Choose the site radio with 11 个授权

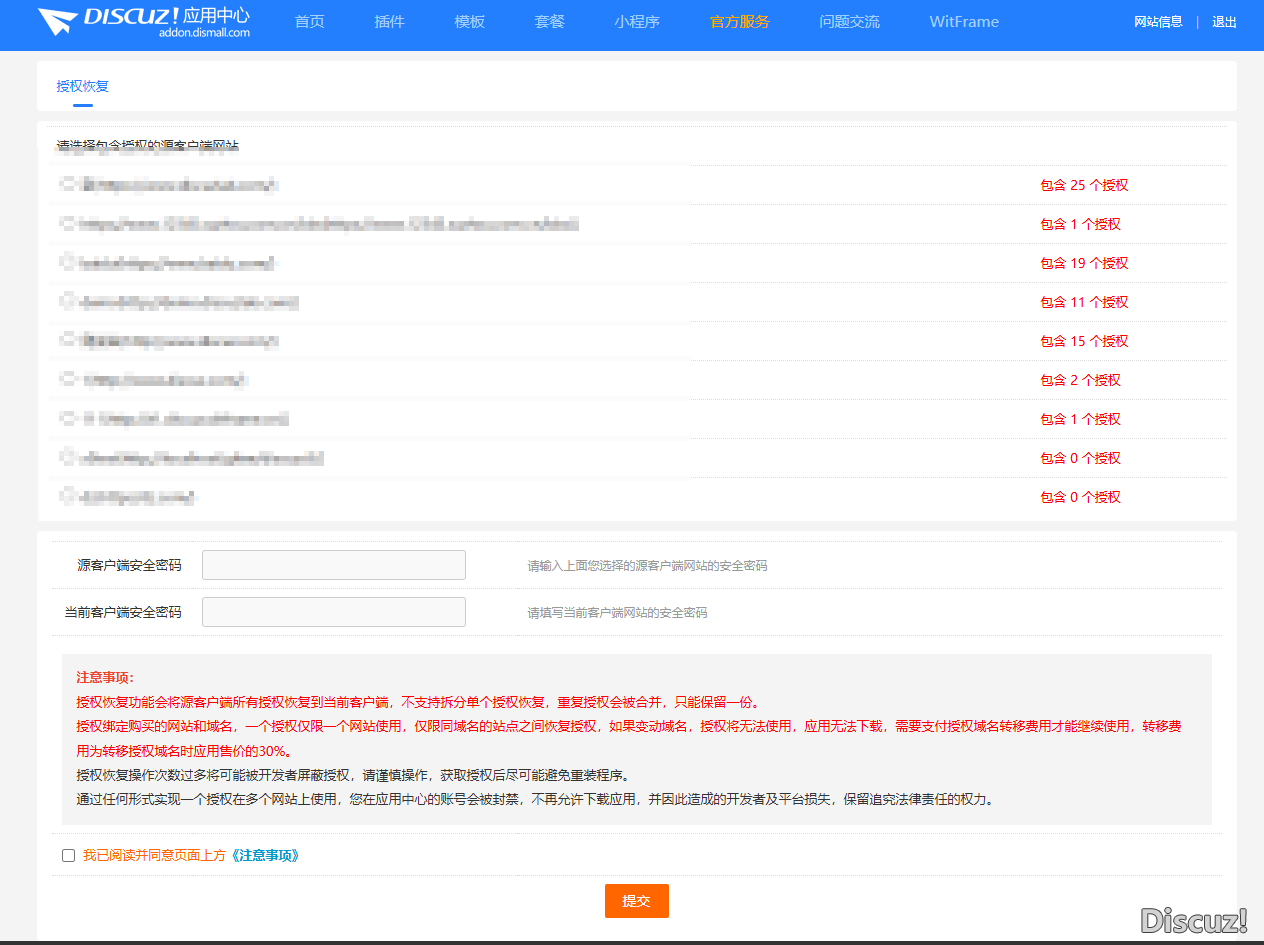68,301
